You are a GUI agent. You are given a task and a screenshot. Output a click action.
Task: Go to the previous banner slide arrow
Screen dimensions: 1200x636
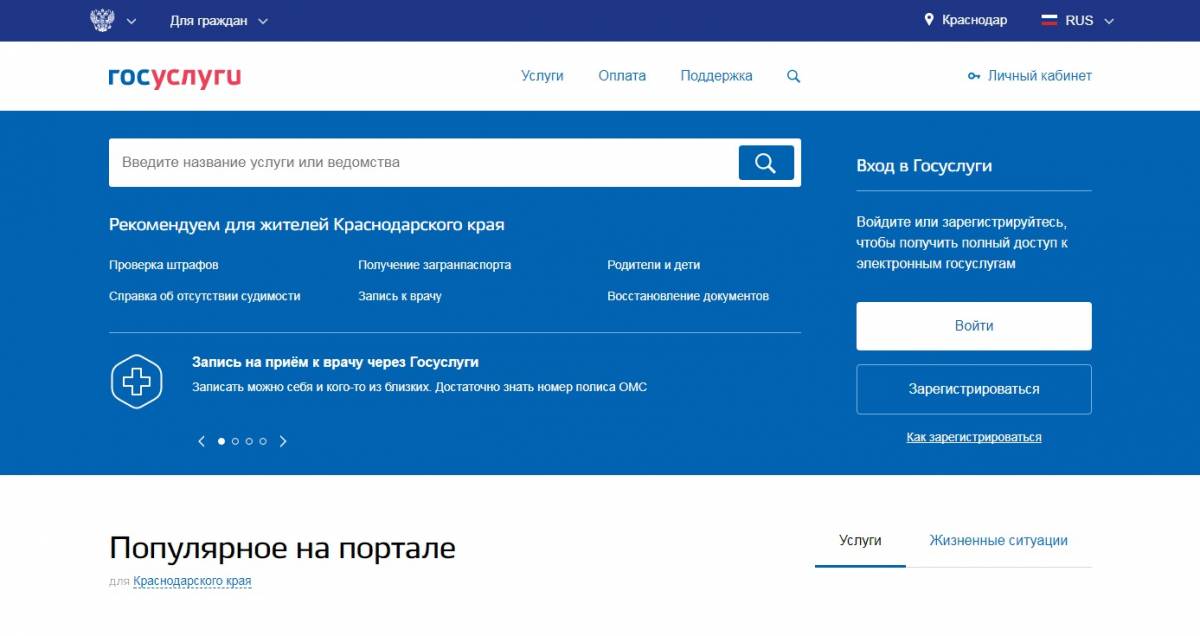(202, 441)
